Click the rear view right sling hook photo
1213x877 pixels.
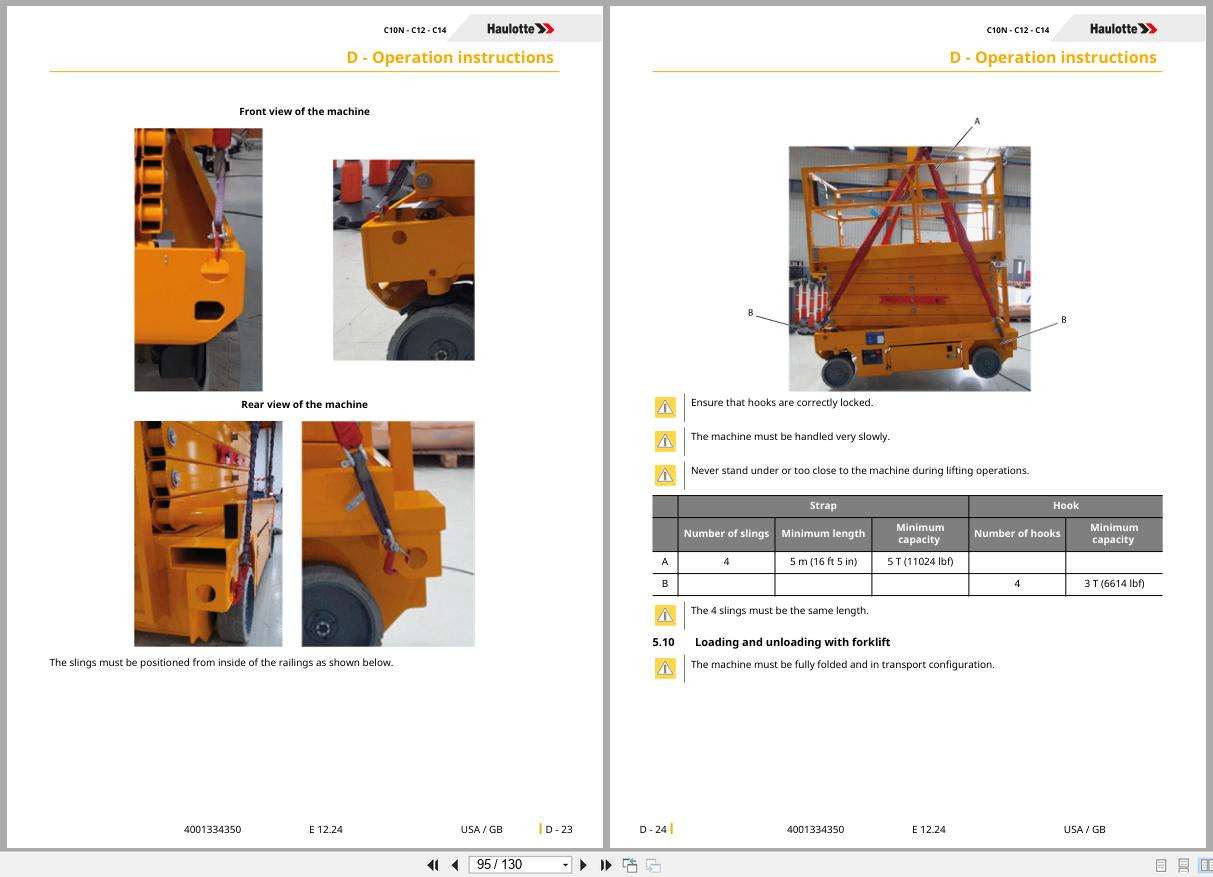388,533
